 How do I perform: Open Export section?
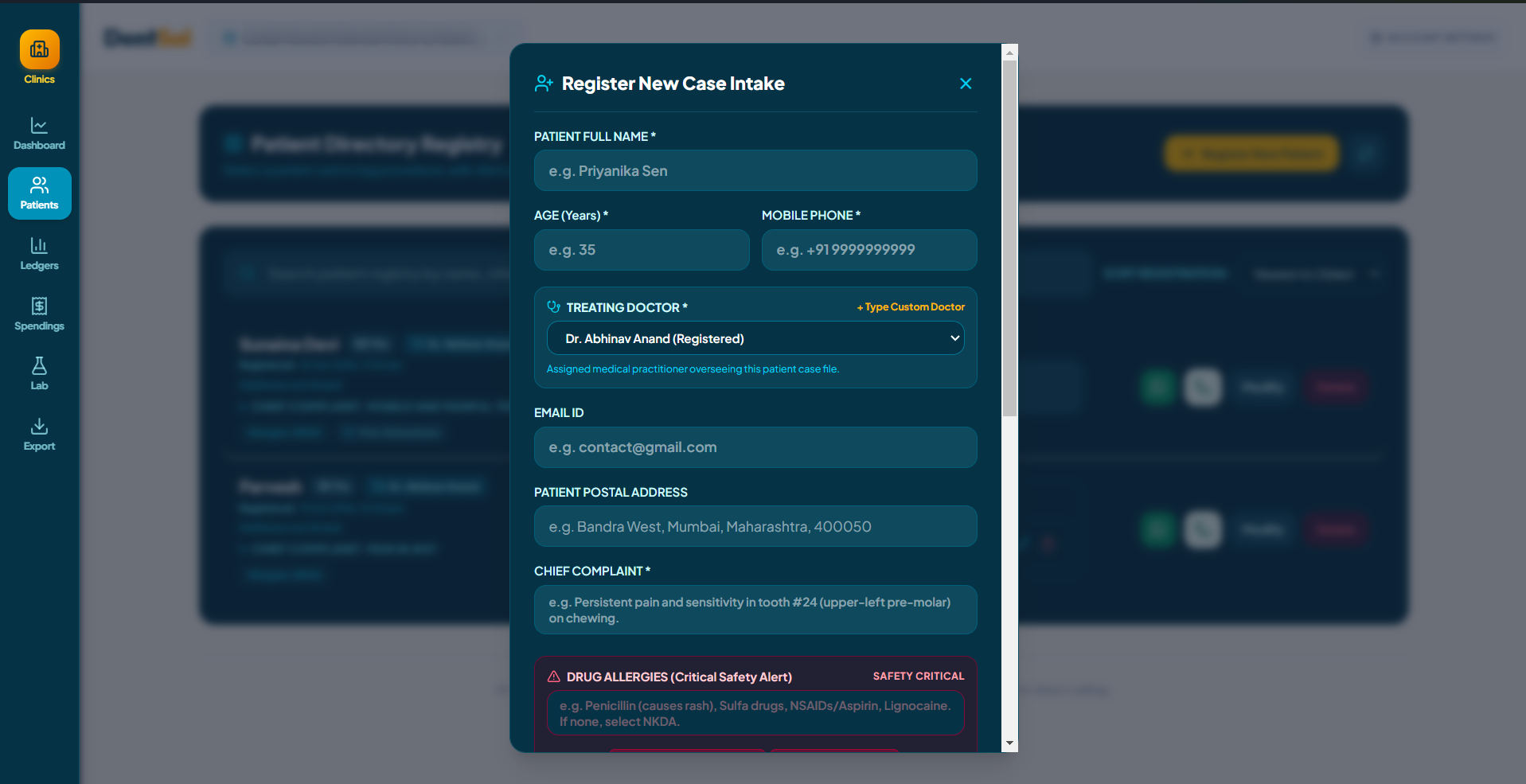tap(39, 435)
